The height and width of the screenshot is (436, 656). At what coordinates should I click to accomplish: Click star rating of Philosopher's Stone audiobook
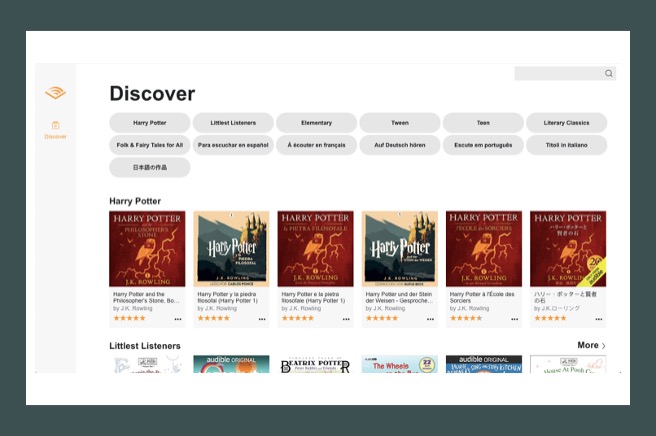[x=129, y=318]
